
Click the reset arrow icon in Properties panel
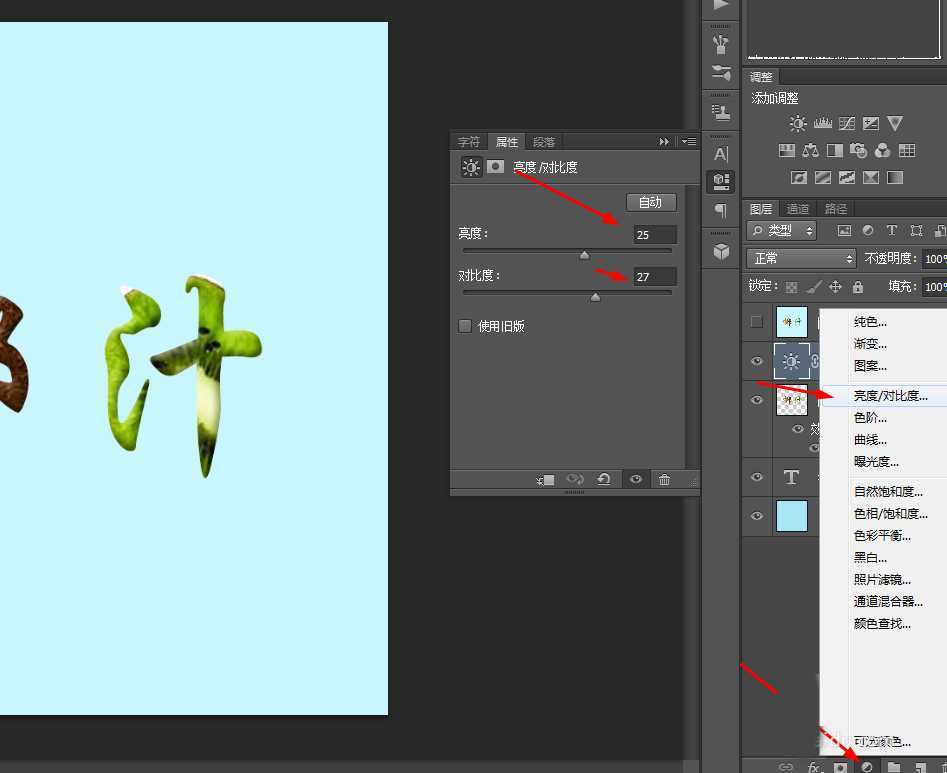[604, 479]
